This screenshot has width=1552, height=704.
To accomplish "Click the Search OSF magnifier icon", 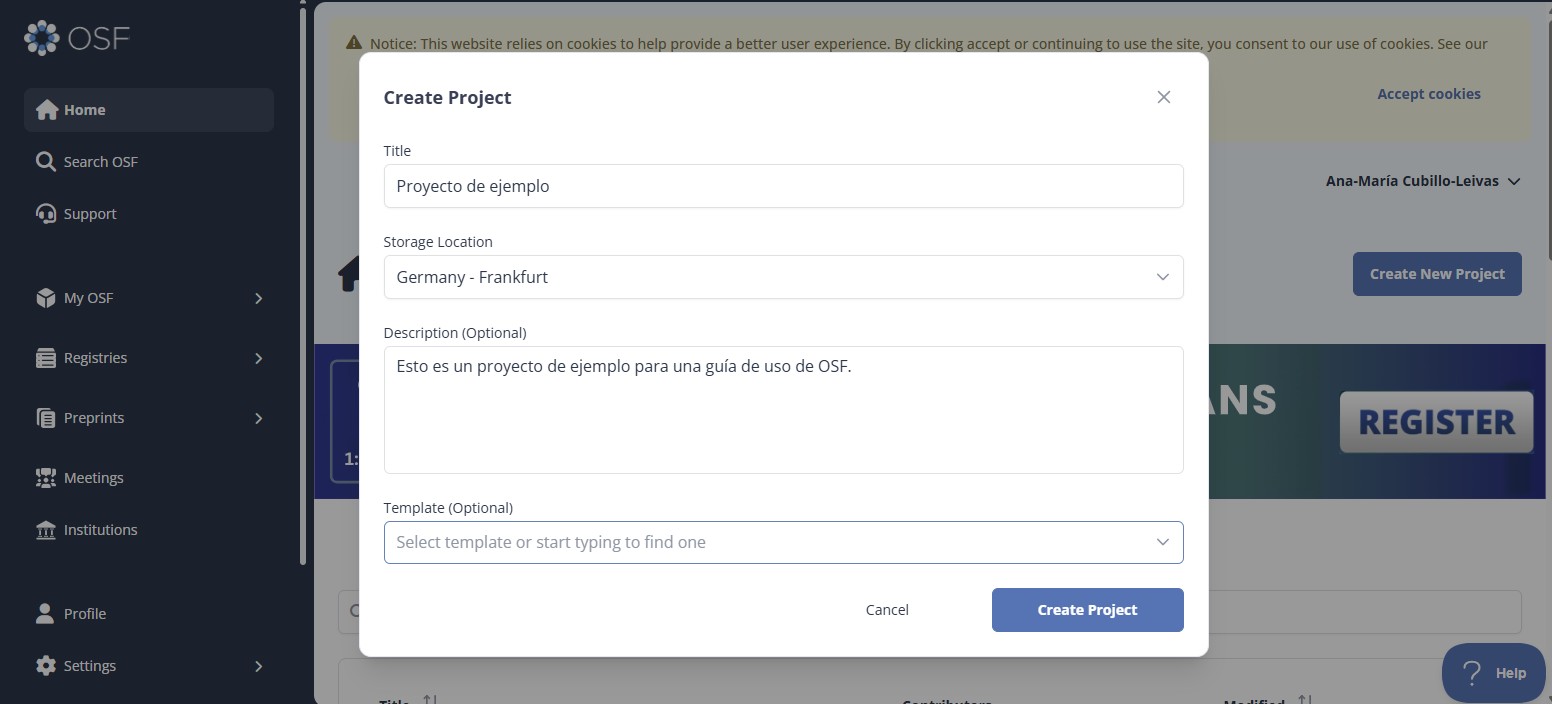I will tap(45, 162).
